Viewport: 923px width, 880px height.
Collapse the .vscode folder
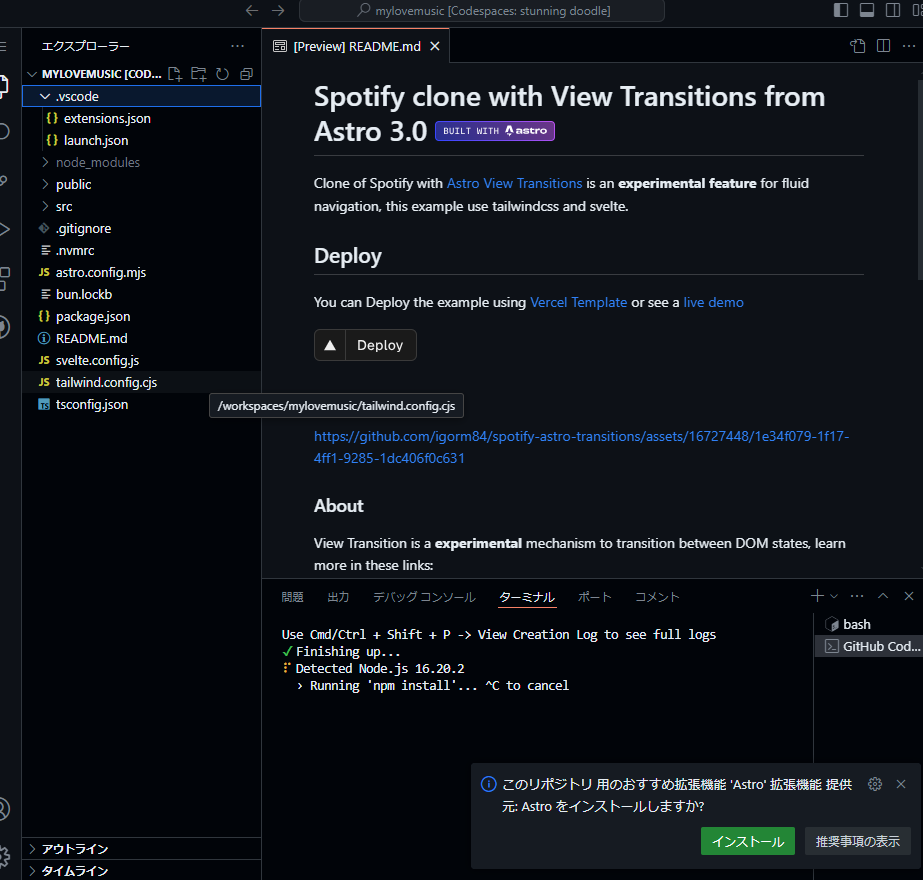(x=141, y=96)
